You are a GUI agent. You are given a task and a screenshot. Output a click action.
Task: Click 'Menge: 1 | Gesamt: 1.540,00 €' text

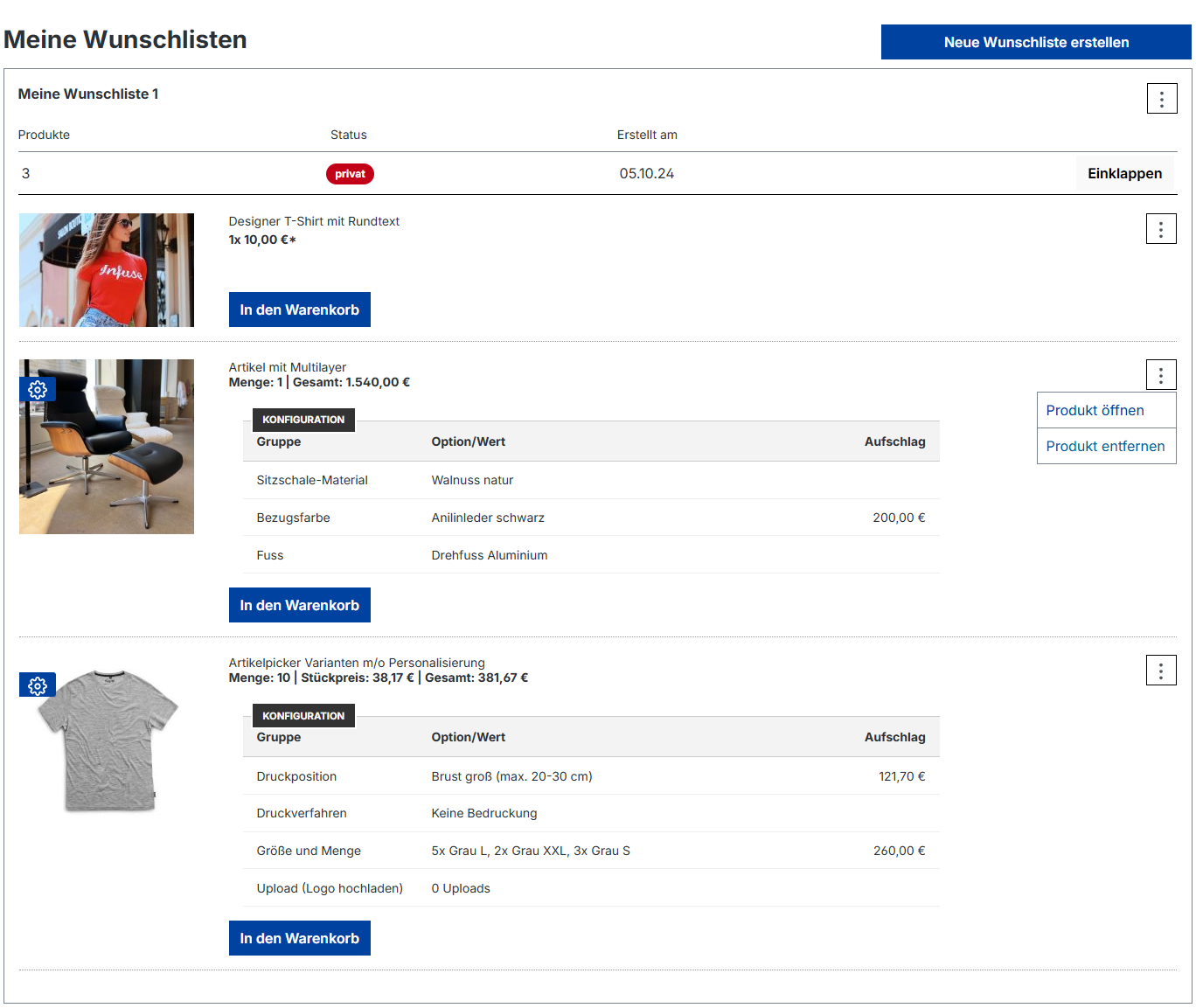click(x=319, y=382)
